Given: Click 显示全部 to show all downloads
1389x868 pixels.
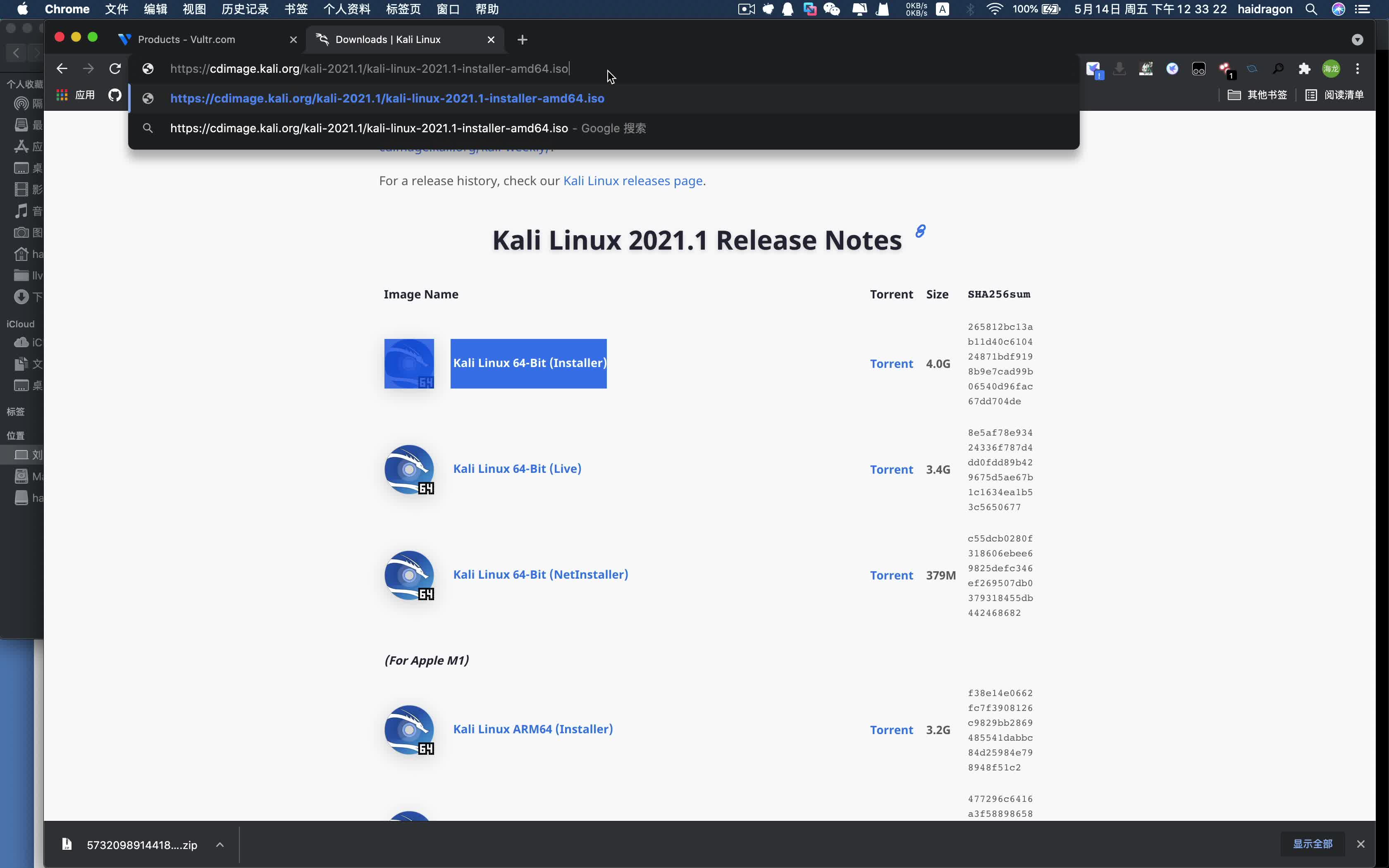Looking at the screenshot, I should [1312, 844].
